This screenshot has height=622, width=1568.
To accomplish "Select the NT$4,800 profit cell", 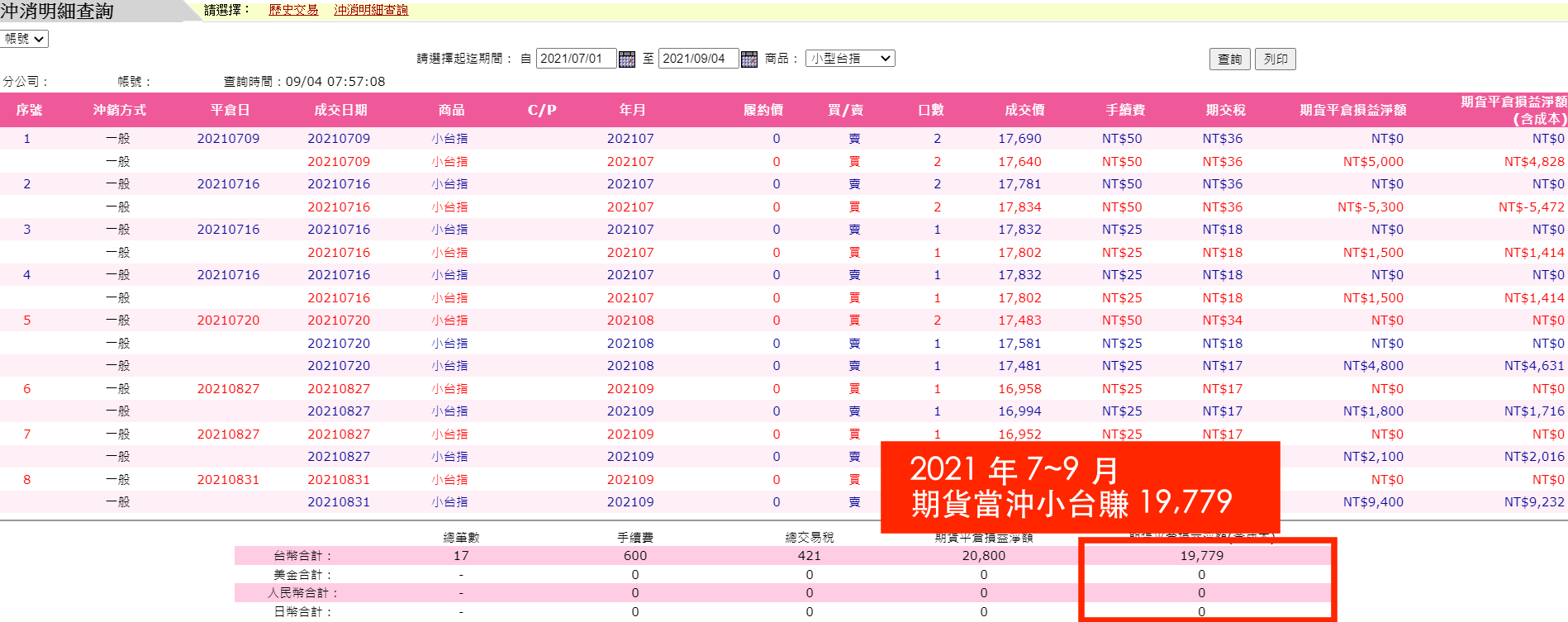I will tap(1373, 366).
